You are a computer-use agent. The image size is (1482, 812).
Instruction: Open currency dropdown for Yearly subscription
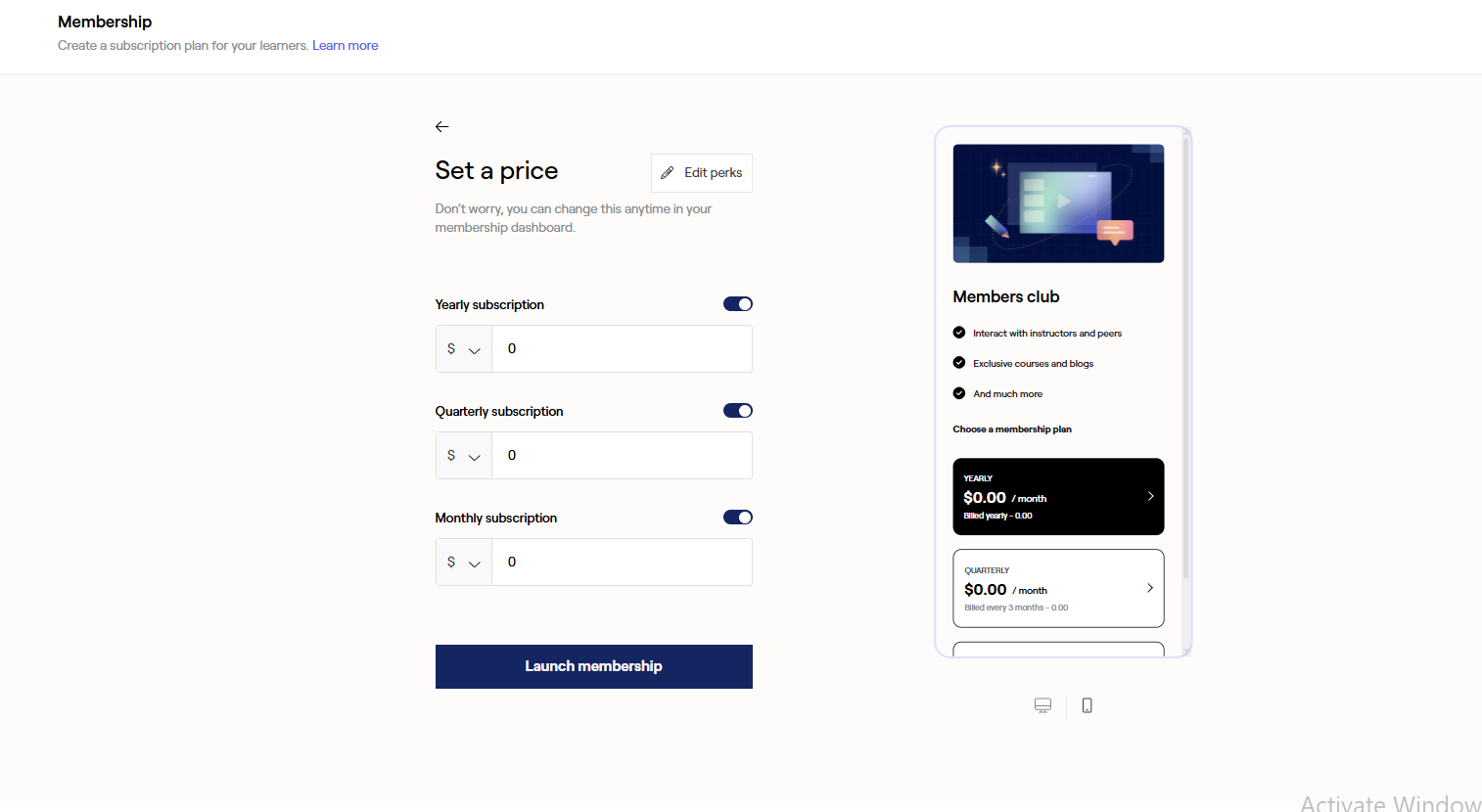(x=464, y=349)
